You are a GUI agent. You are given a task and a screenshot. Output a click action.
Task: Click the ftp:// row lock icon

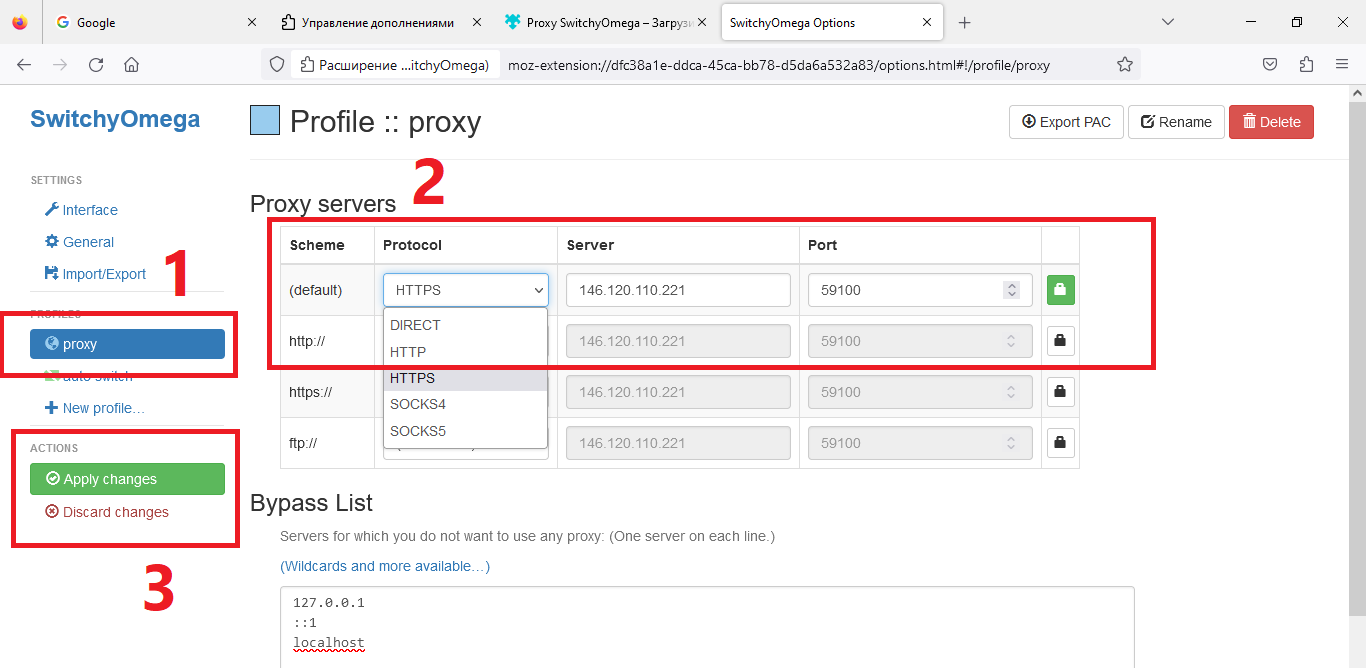1060,443
